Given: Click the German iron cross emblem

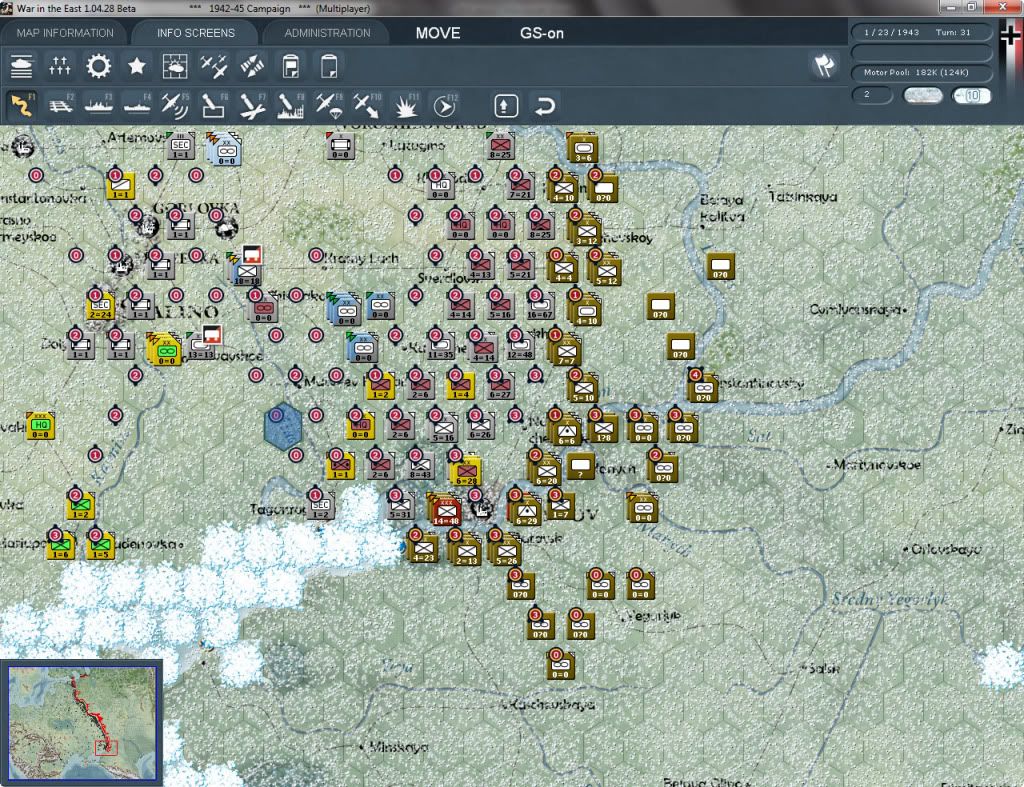Looking at the screenshot, I should point(1010,36).
